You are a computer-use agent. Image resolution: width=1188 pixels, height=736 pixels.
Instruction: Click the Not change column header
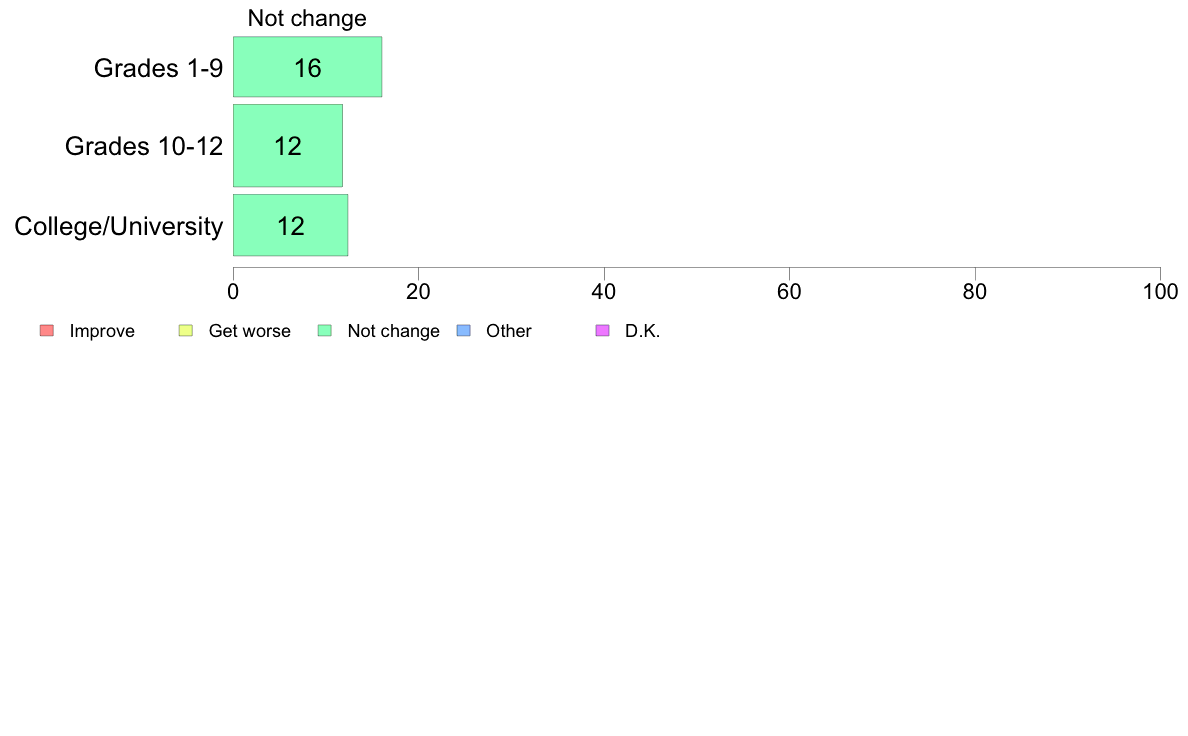[307, 18]
